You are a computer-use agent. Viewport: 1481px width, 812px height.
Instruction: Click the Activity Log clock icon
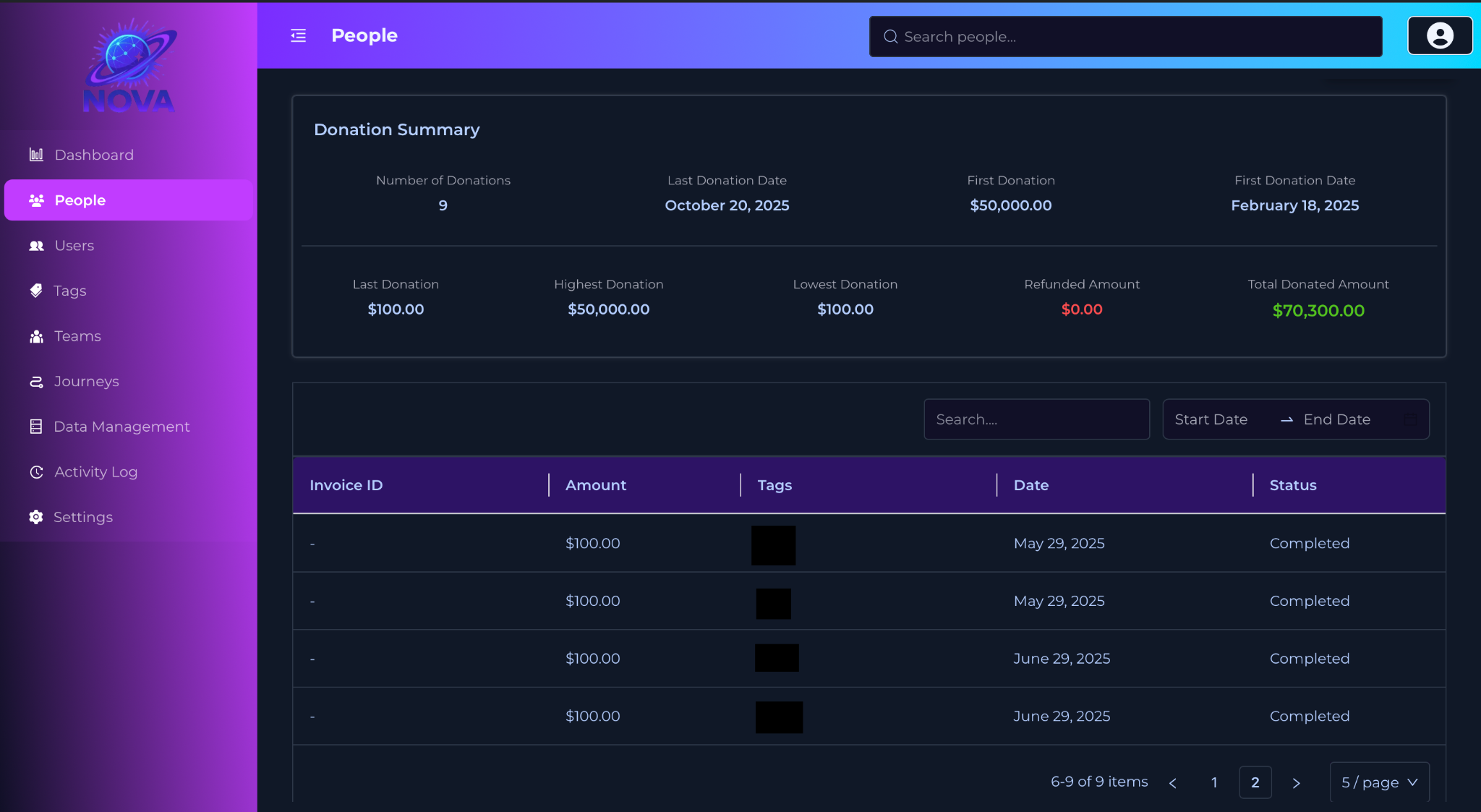36,472
